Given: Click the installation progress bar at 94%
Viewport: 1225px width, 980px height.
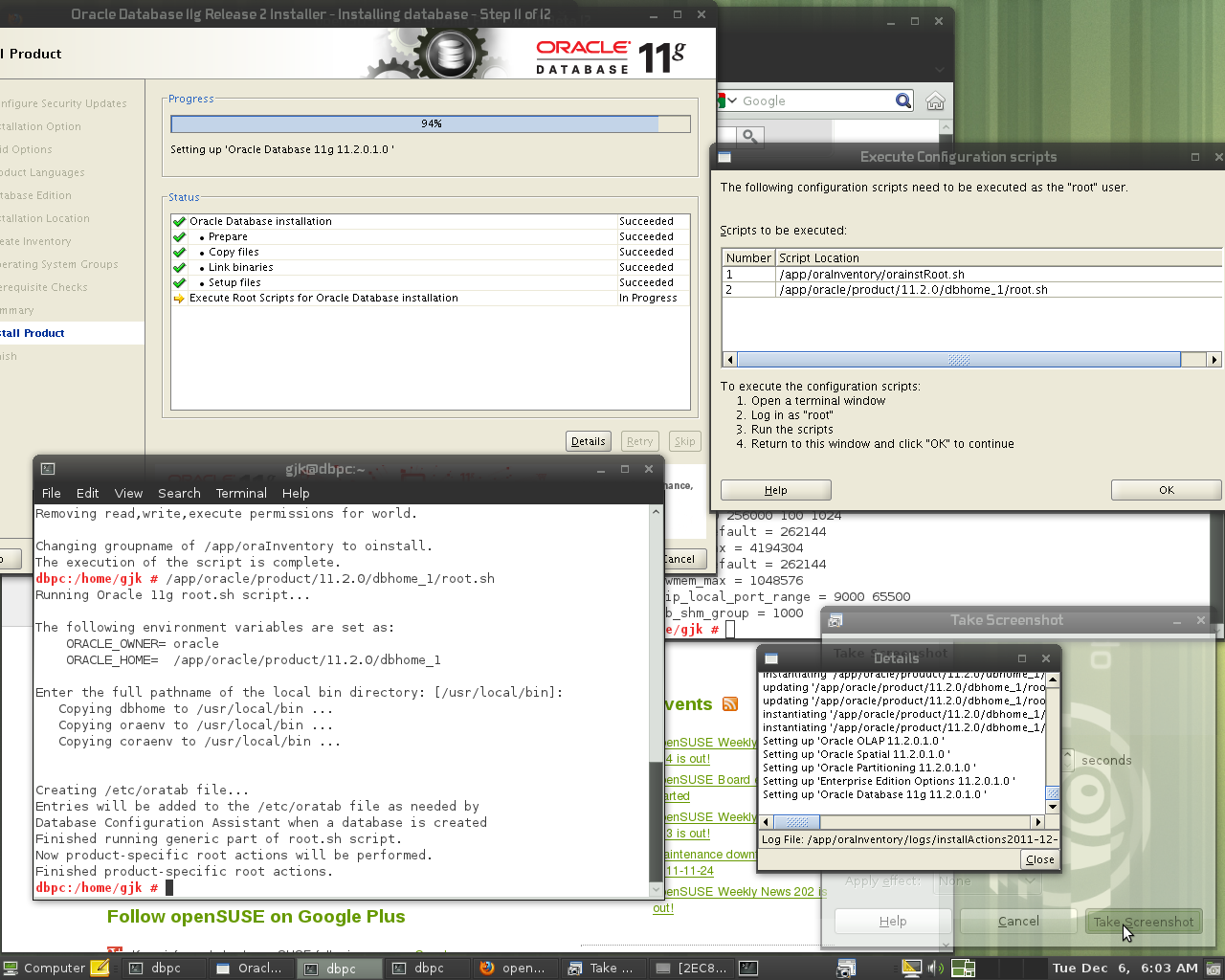Looking at the screenshot, I should (x=431, y=123).
